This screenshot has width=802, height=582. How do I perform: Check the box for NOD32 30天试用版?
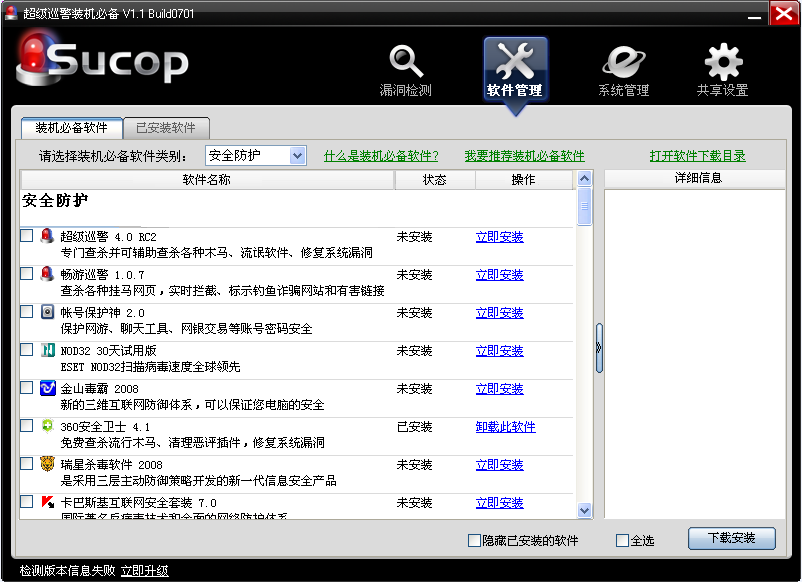tap(27, 349)
